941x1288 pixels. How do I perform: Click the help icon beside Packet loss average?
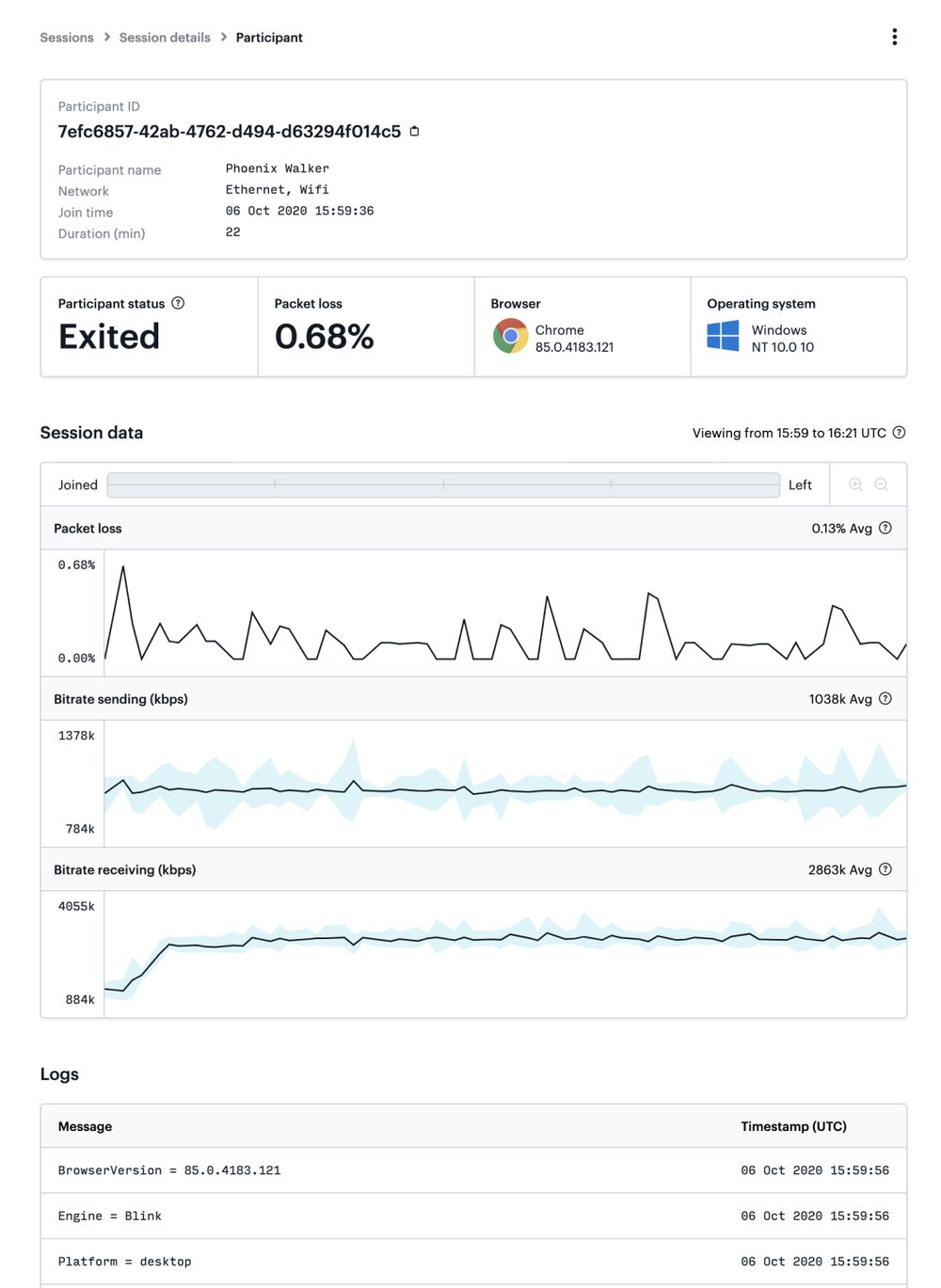(885, 528)
